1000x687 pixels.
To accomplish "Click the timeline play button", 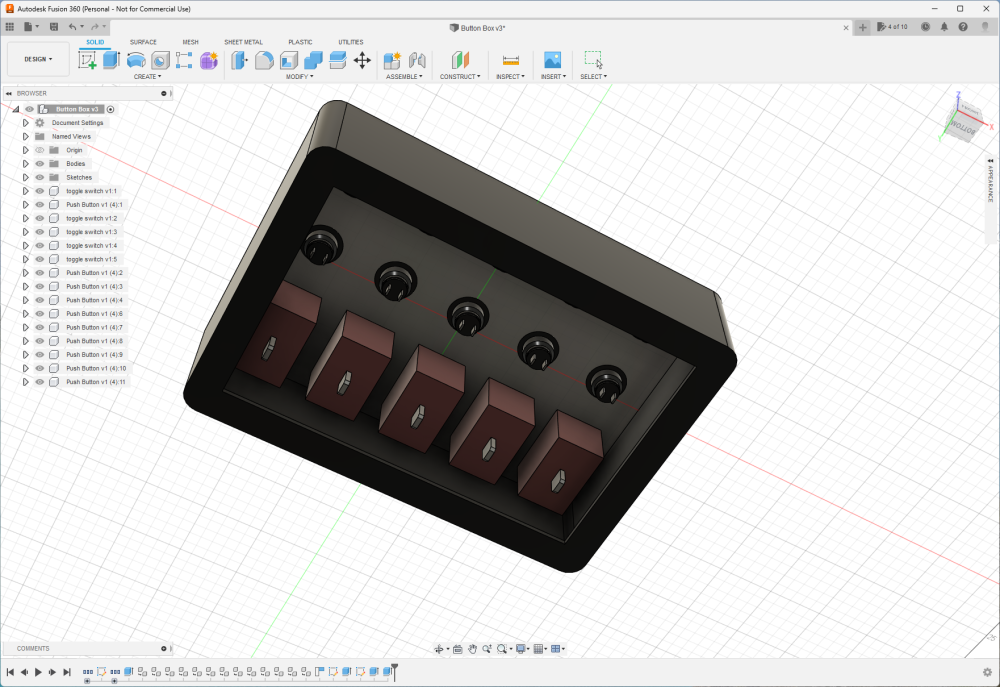I will tap(38, 672).
